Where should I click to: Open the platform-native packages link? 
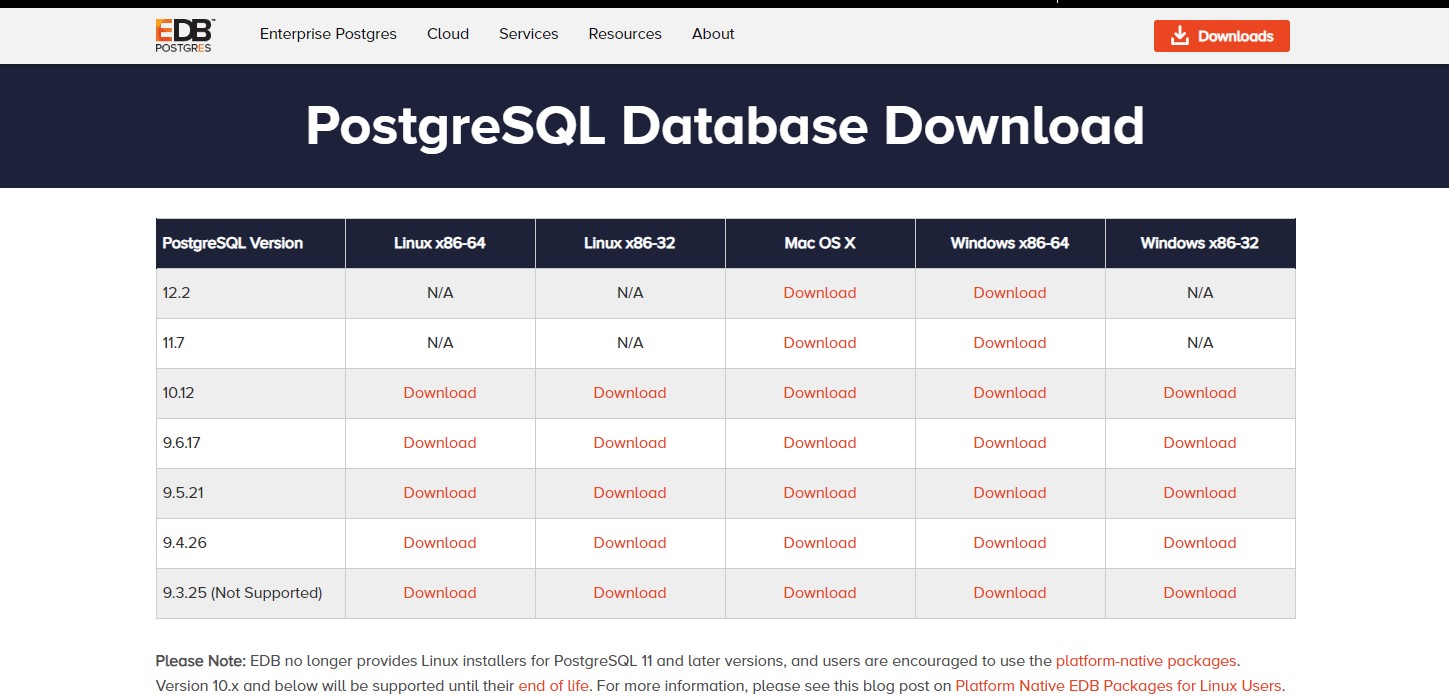click(1146, 660)
